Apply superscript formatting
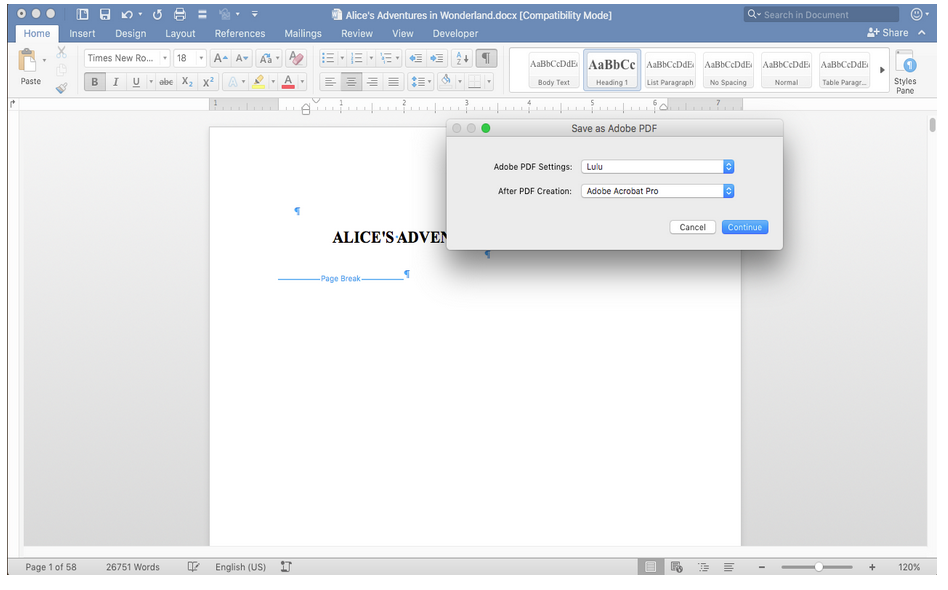The image size is (948, 590). pyautogui.click(x=208, y=82)
